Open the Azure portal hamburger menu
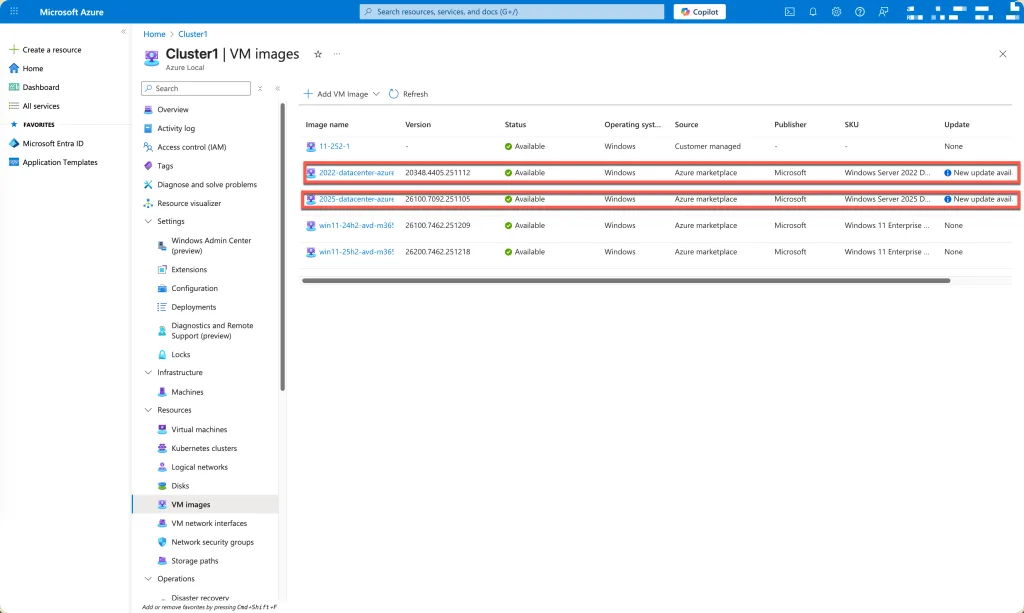The image size is (1024, 613). coord(14,12)
